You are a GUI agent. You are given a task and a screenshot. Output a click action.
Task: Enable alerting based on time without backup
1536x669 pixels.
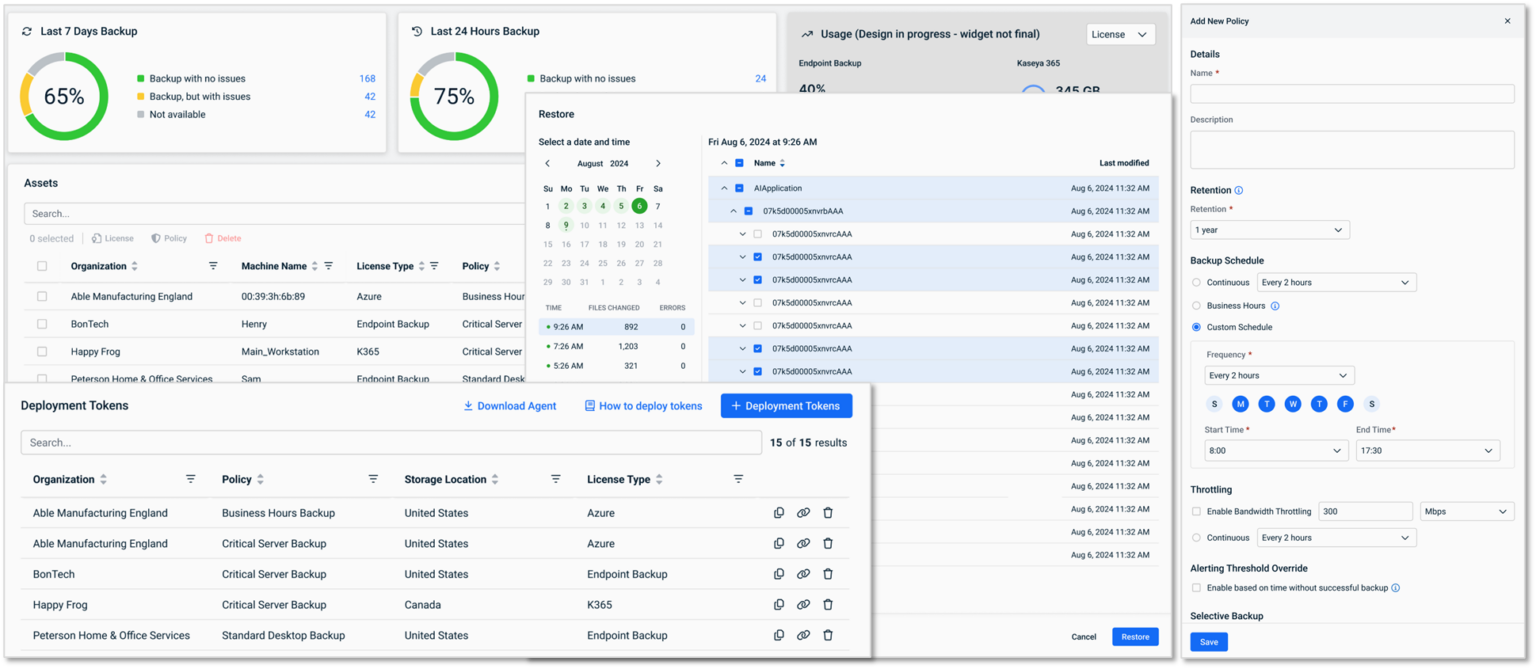(x=1196, y=588)
